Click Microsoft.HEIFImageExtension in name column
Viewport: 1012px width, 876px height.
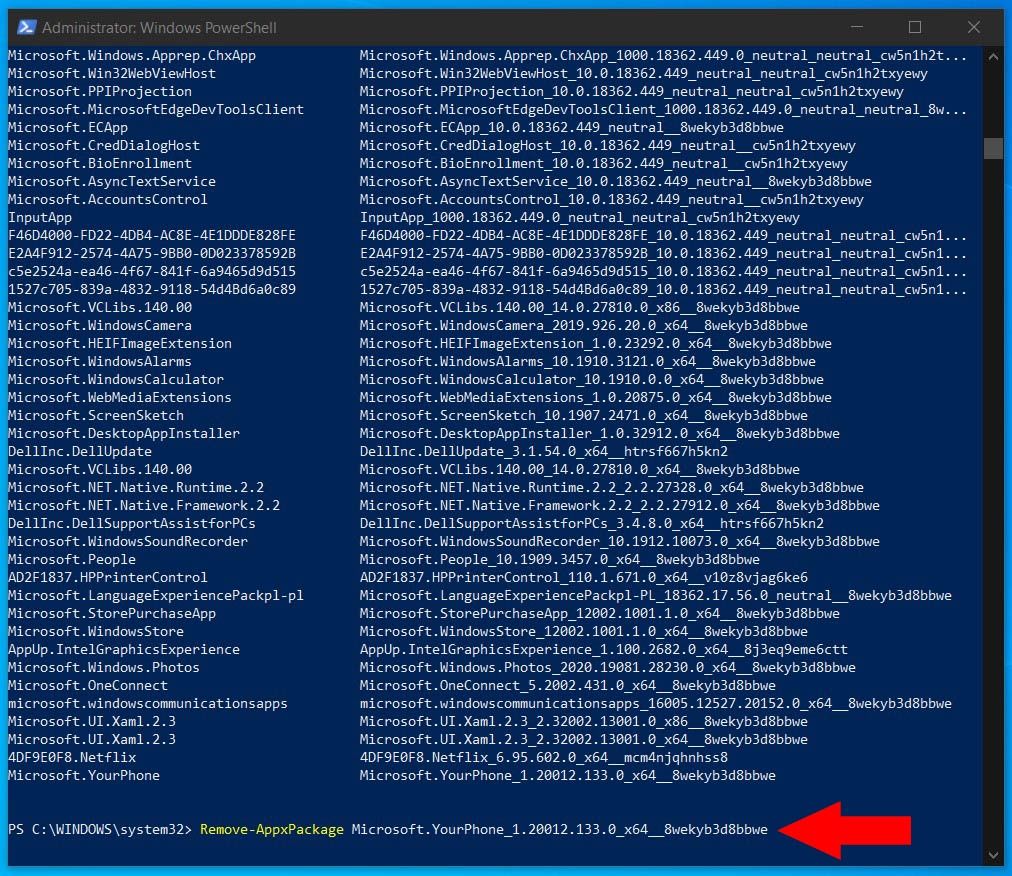(x=119, y=343)
